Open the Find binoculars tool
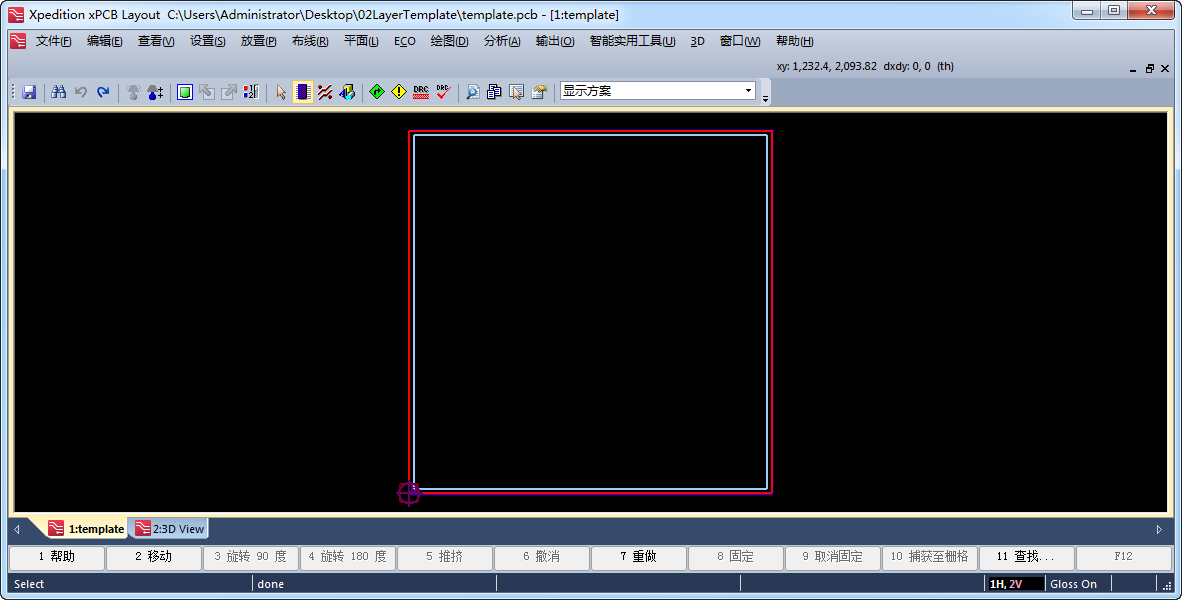This screenshot has height=600, width=1182. point(59,92)
